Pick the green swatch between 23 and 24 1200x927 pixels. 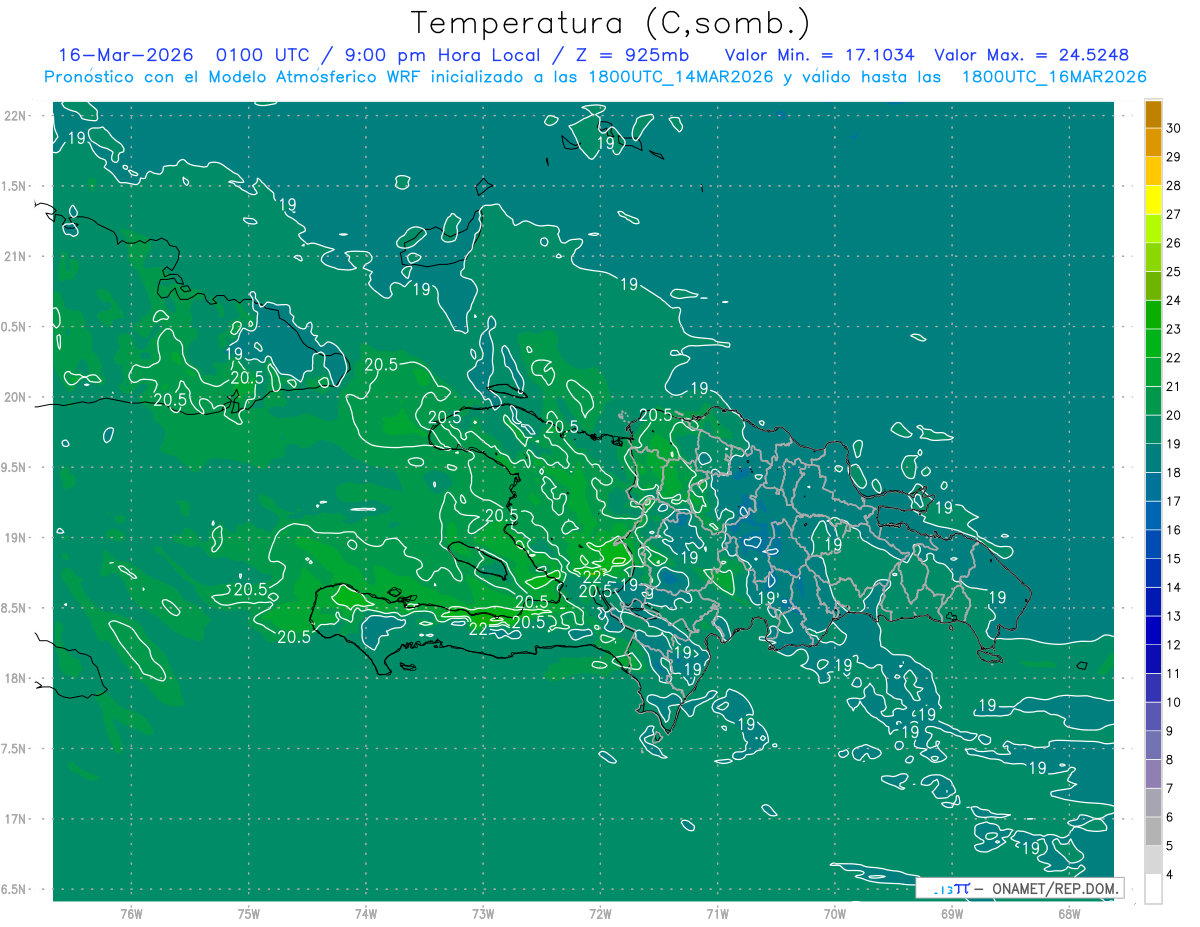click(x=1153, y=315)
